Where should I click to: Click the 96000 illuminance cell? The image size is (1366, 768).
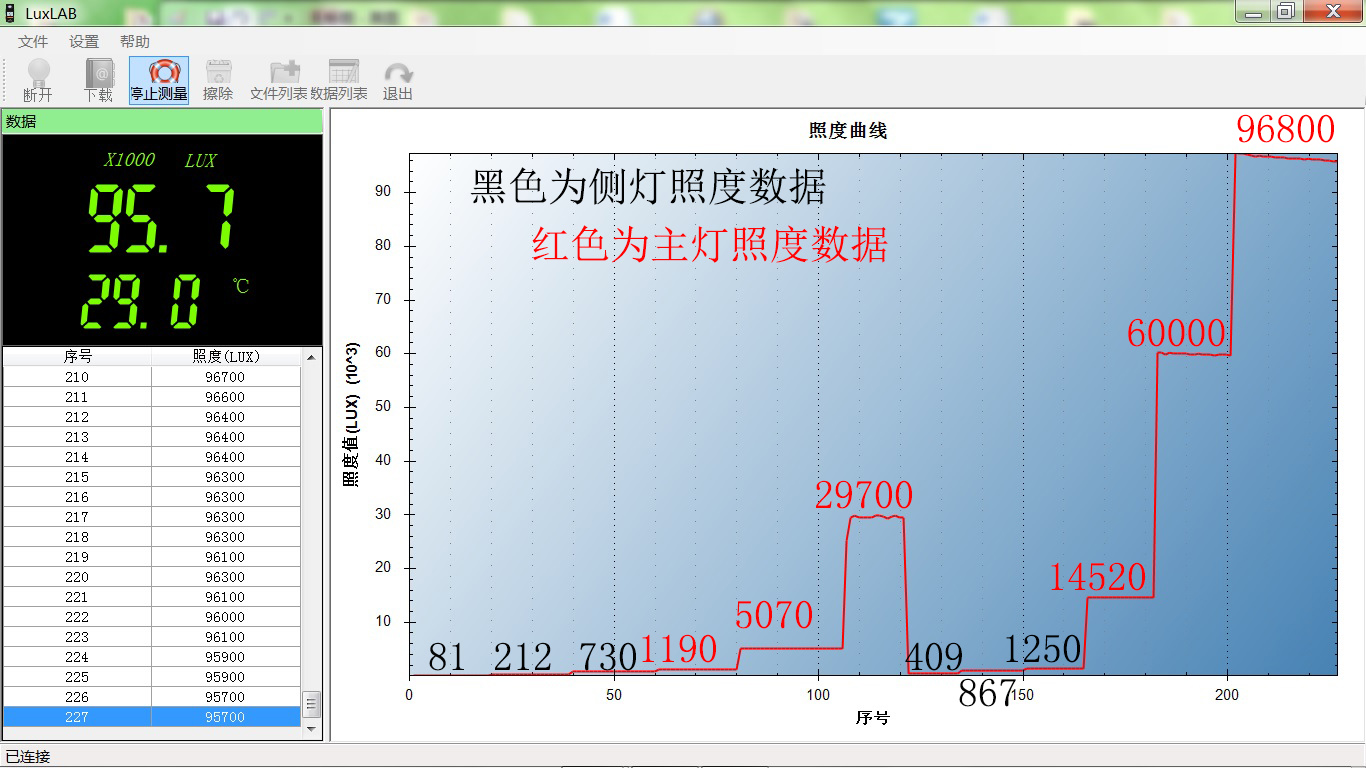pos(225,617)
